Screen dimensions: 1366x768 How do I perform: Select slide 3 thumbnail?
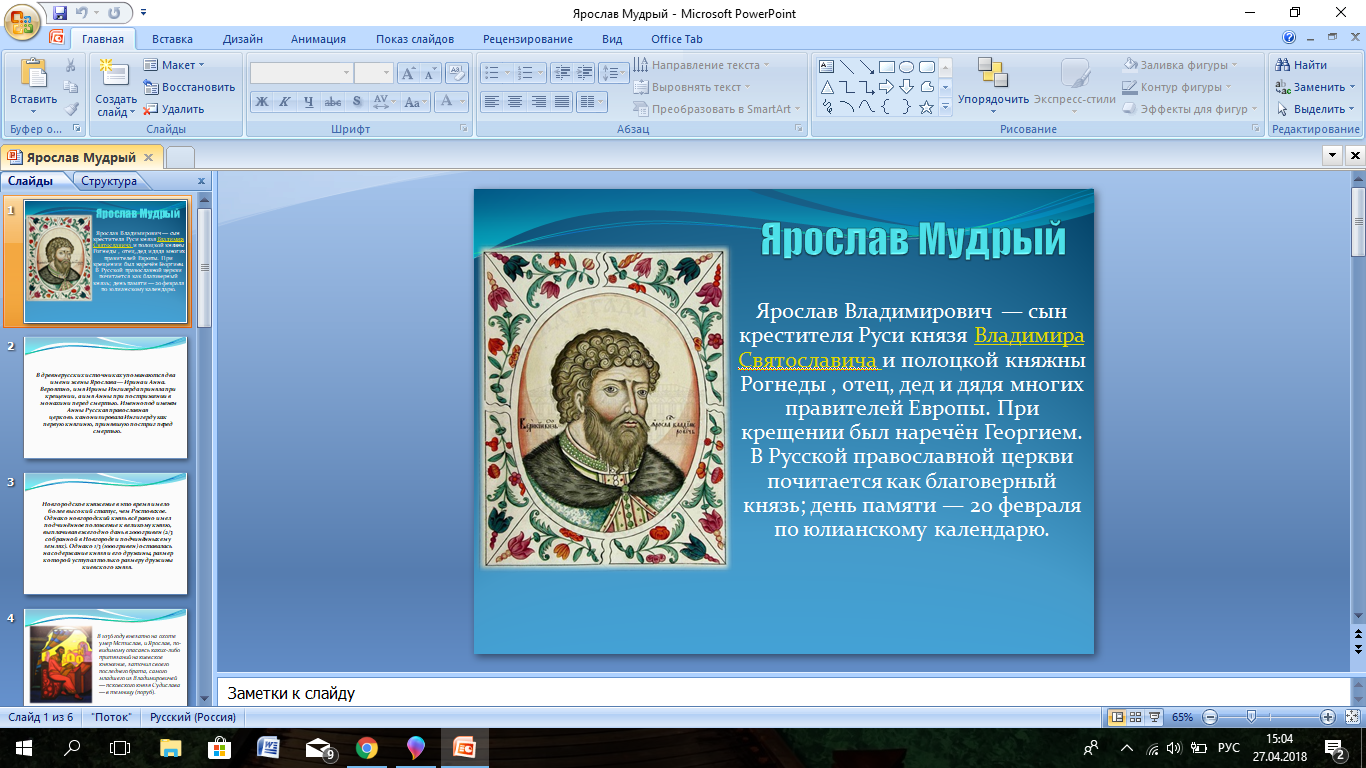pyautogui.click(x=106, y=533)
